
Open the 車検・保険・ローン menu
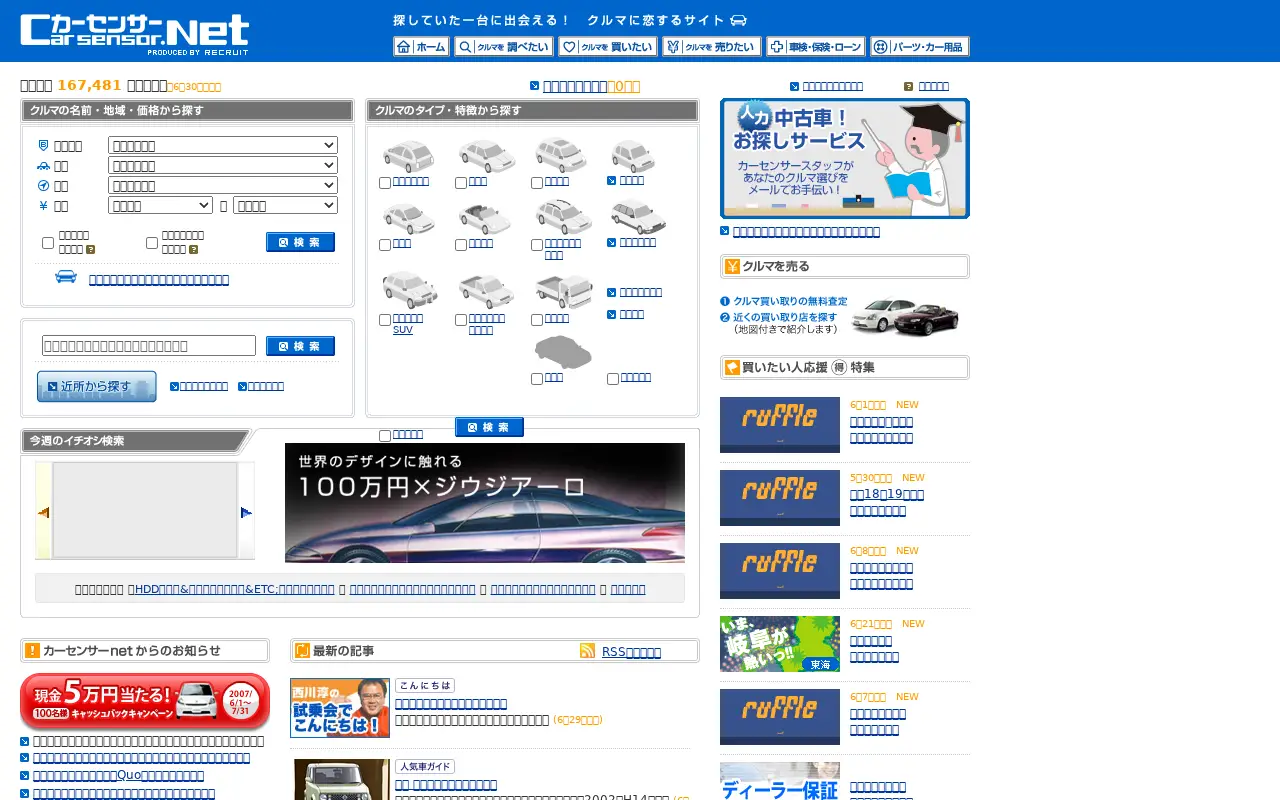816,46
